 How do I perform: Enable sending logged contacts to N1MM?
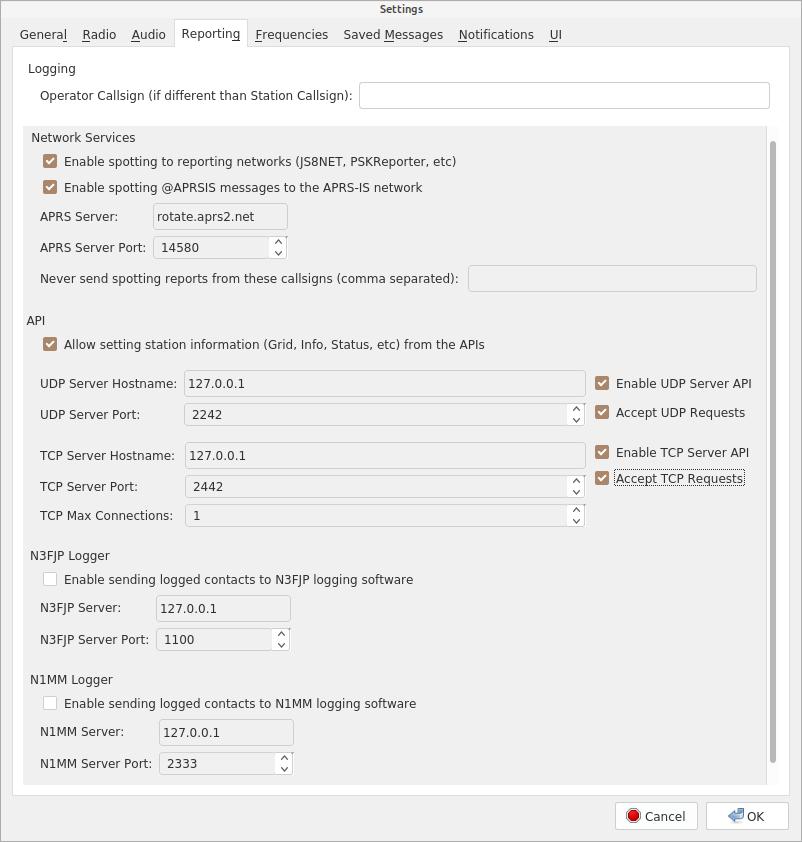pos(50,703)
